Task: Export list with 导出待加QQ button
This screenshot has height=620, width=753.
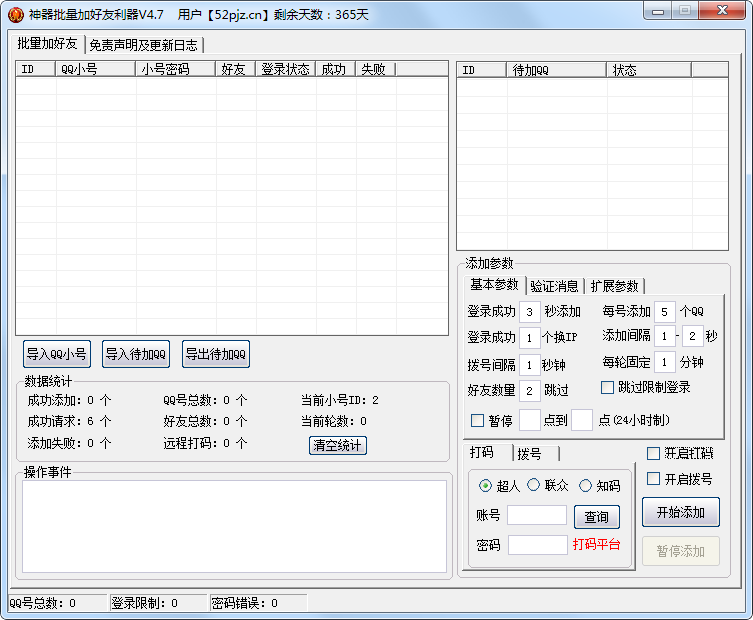Action: [215, 354]
